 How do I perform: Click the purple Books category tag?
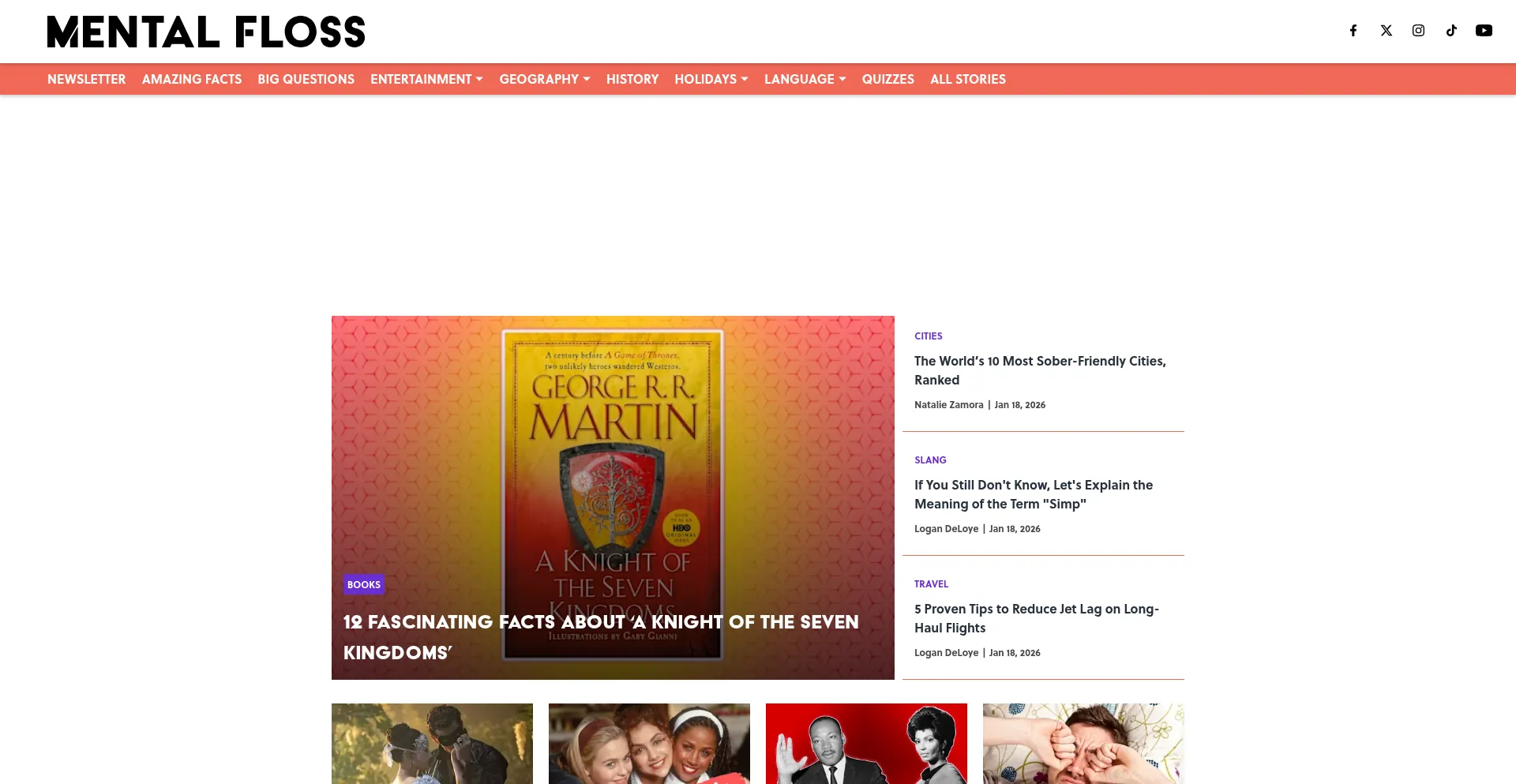coord(364,585)
